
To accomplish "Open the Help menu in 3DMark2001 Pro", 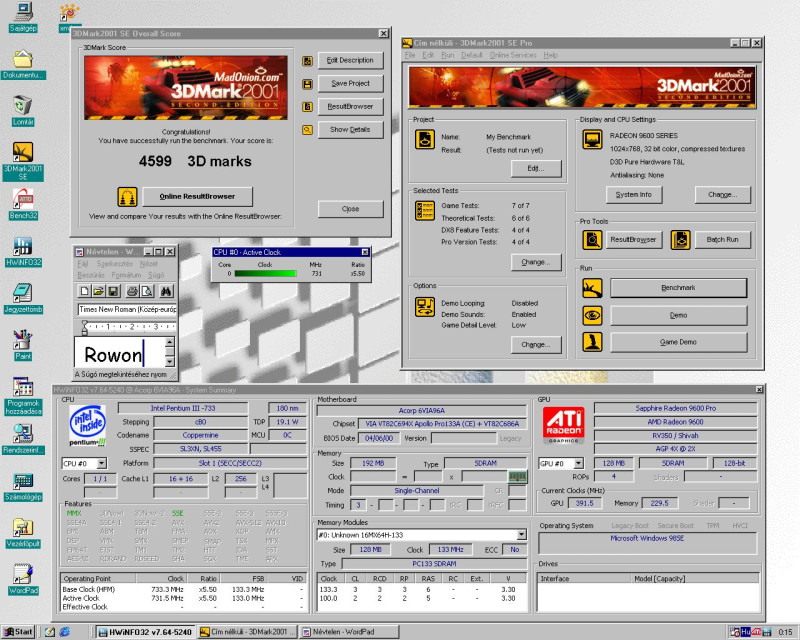I will [551, 55].
